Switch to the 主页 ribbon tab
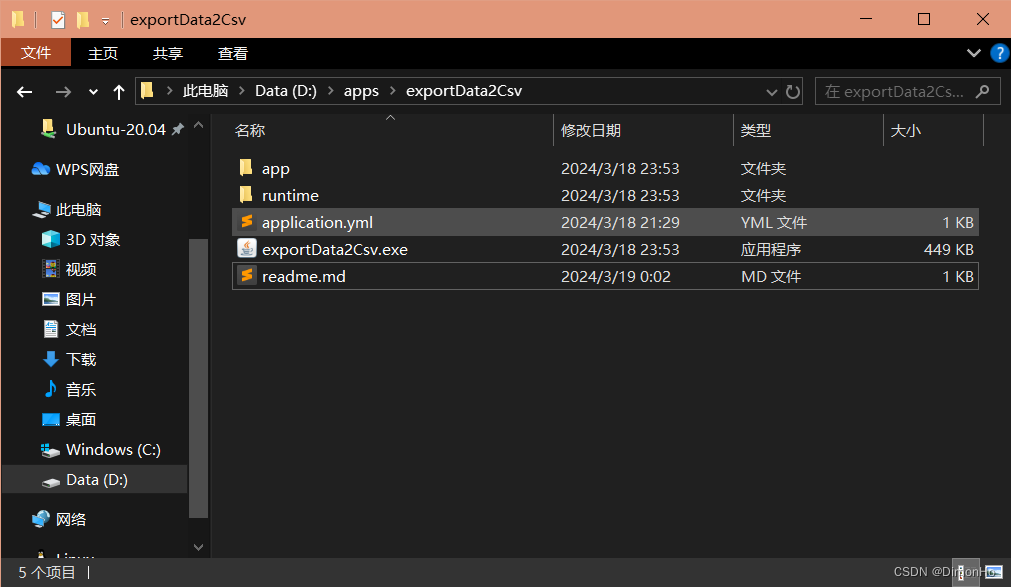1011x587 pixels. [x=103, y=54]
